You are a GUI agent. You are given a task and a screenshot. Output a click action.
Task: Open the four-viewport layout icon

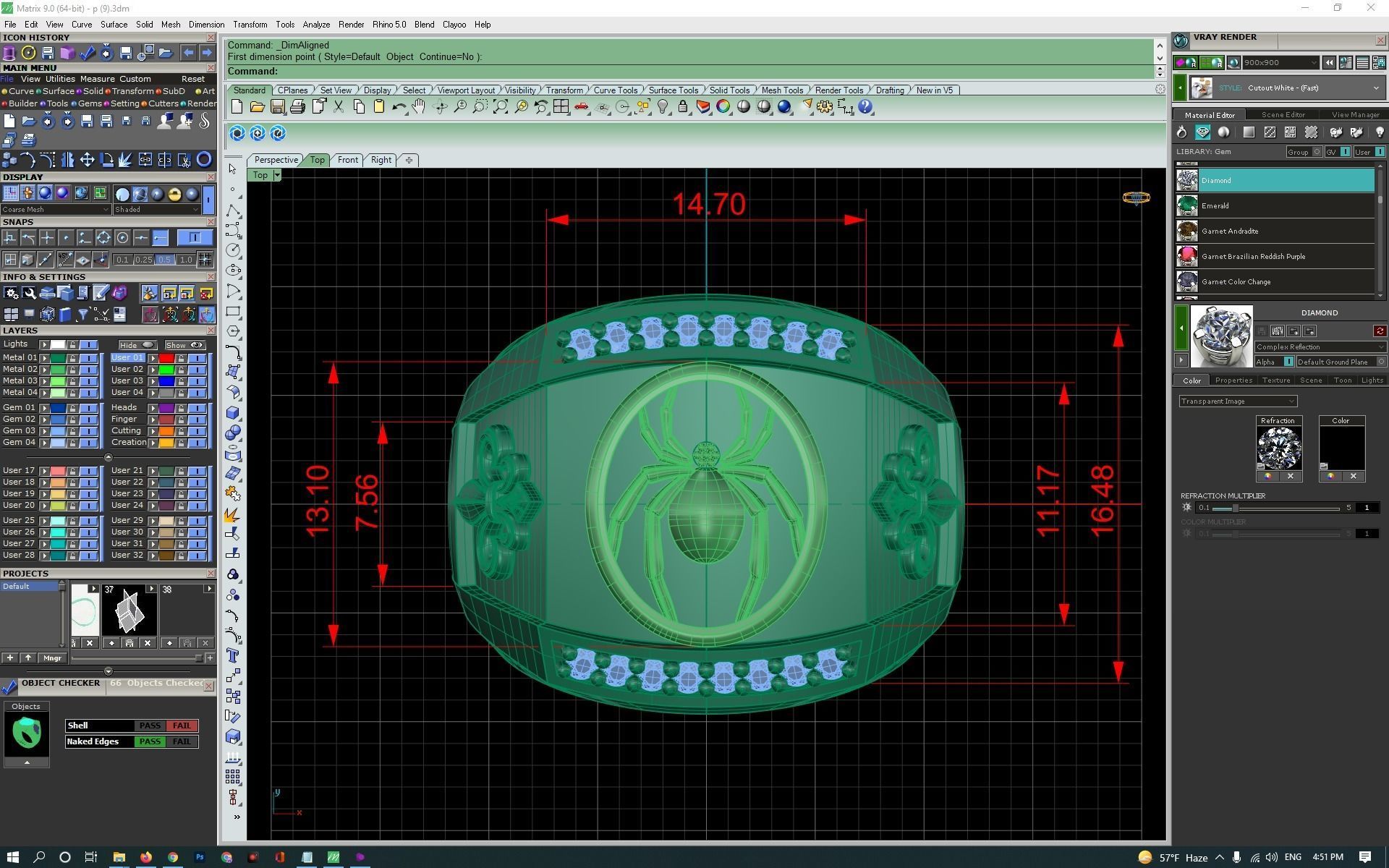pos(561,107)
